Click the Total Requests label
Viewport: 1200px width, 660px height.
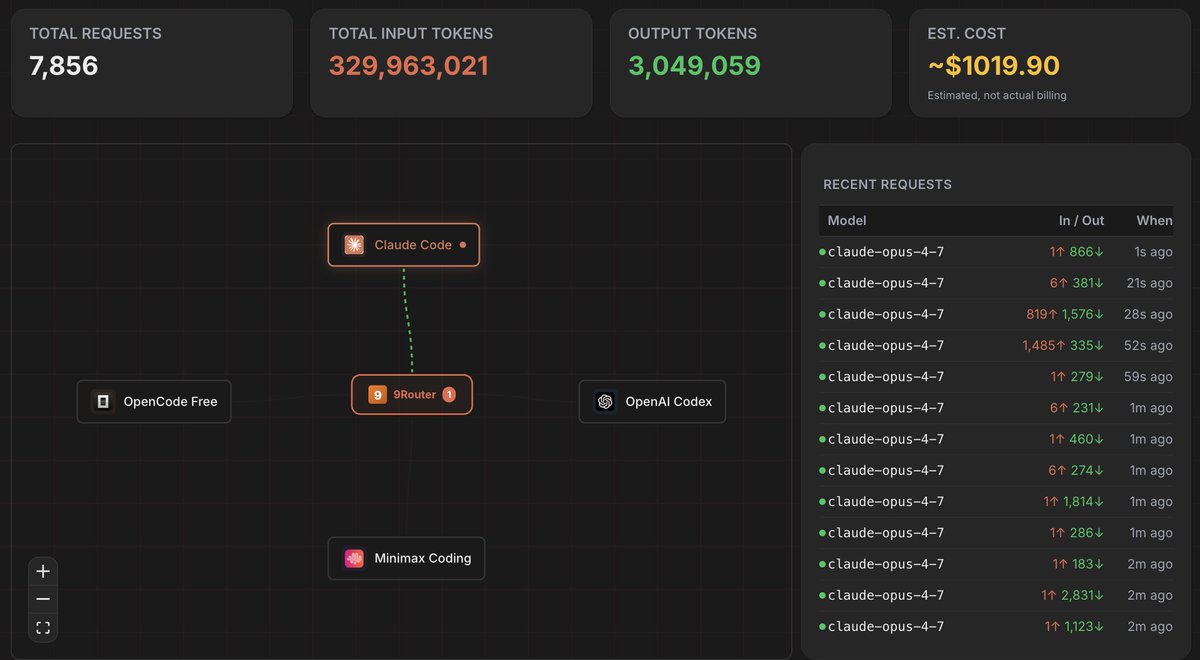[95, 34]
